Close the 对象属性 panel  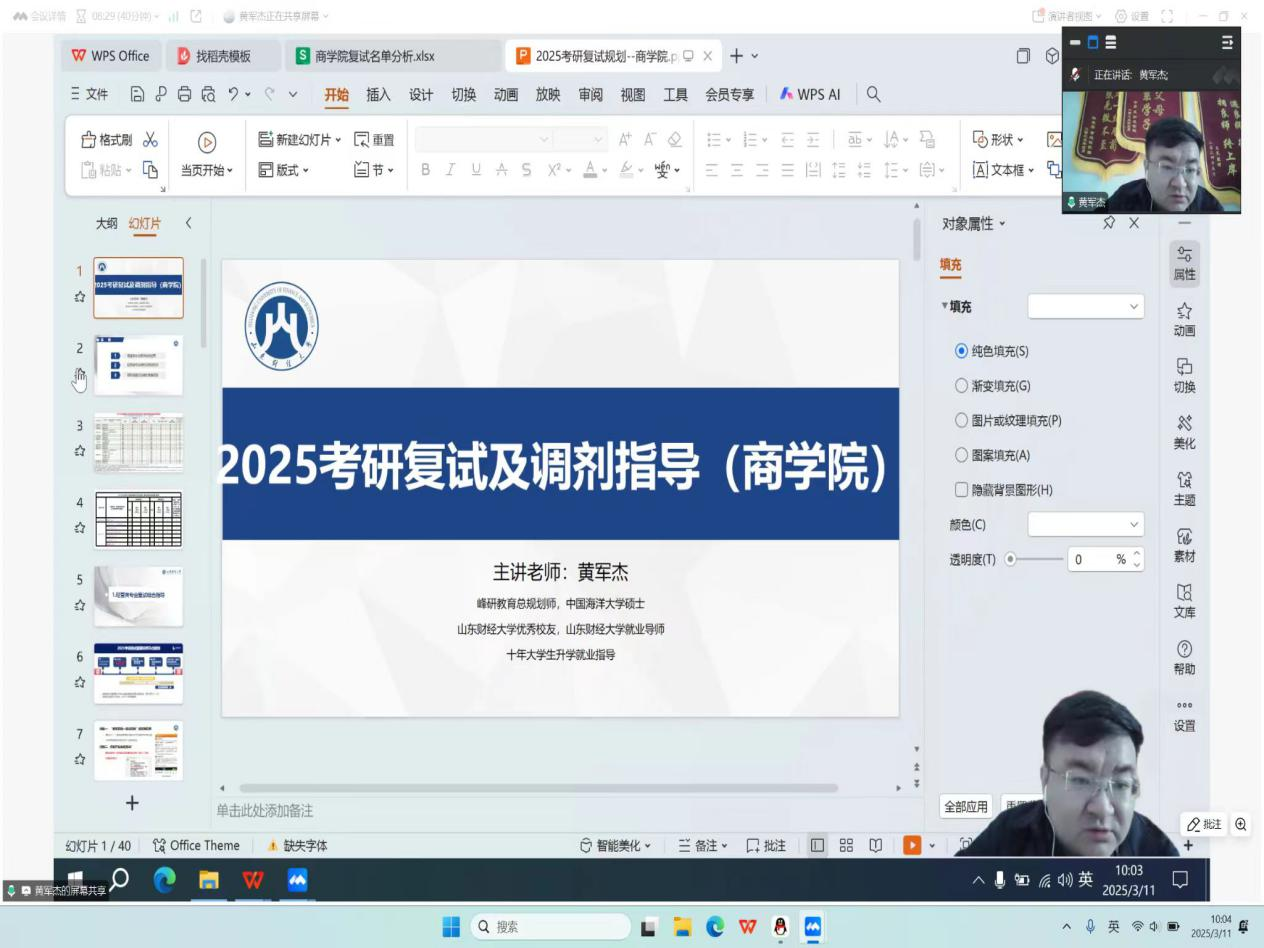(x=1134, y=223)
